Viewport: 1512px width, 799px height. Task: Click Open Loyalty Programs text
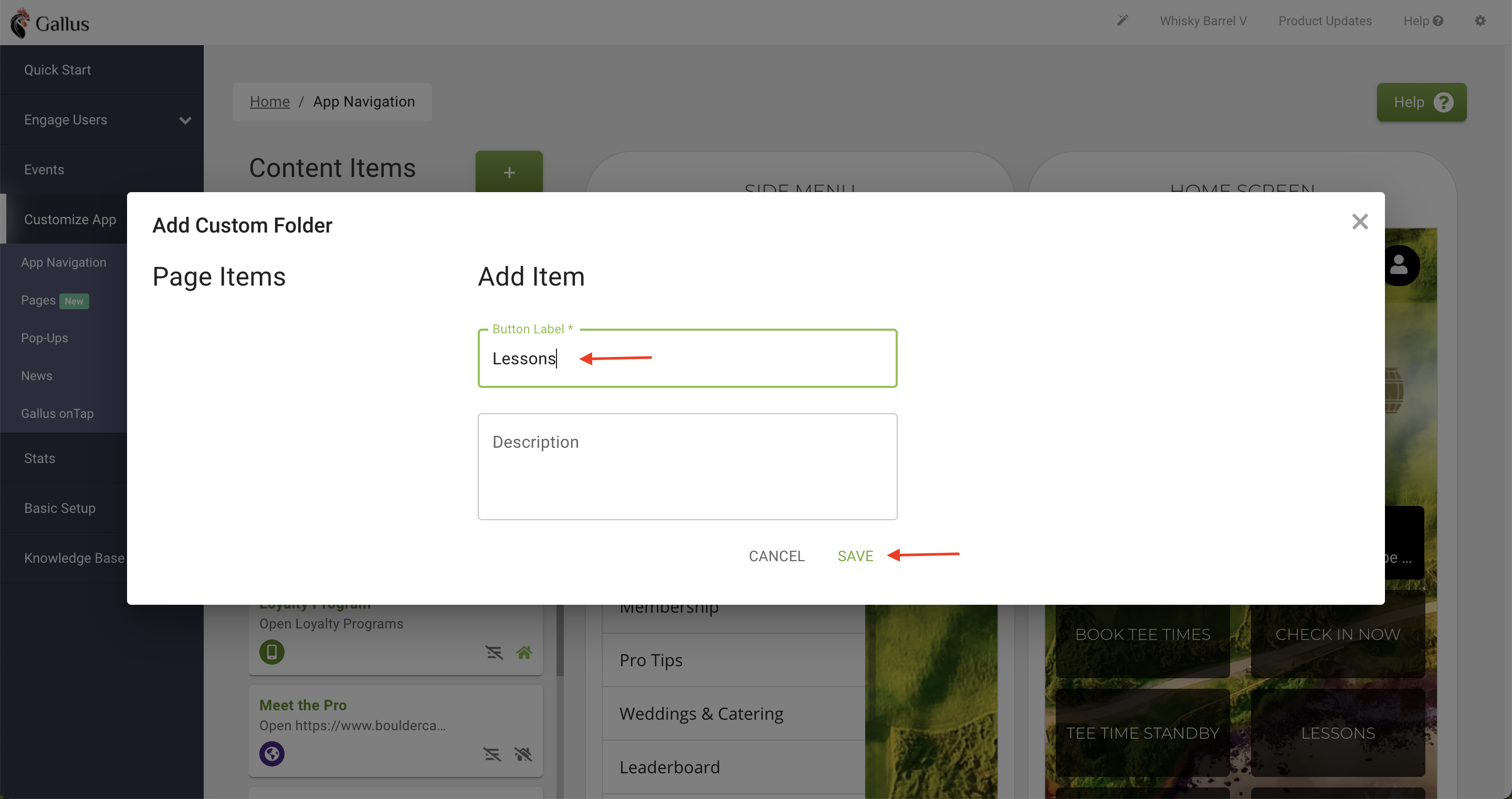[x=331, y=624]
